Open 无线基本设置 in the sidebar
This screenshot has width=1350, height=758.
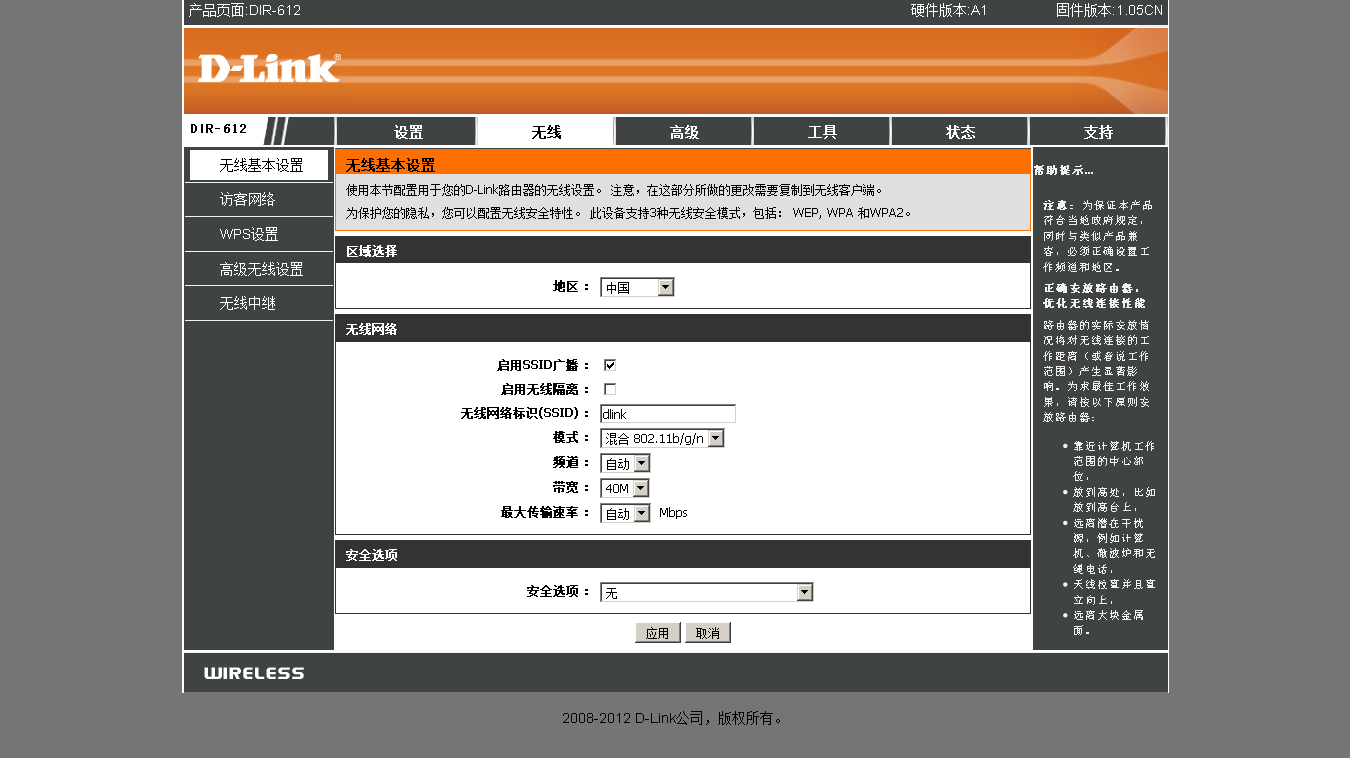pos(259,165)
